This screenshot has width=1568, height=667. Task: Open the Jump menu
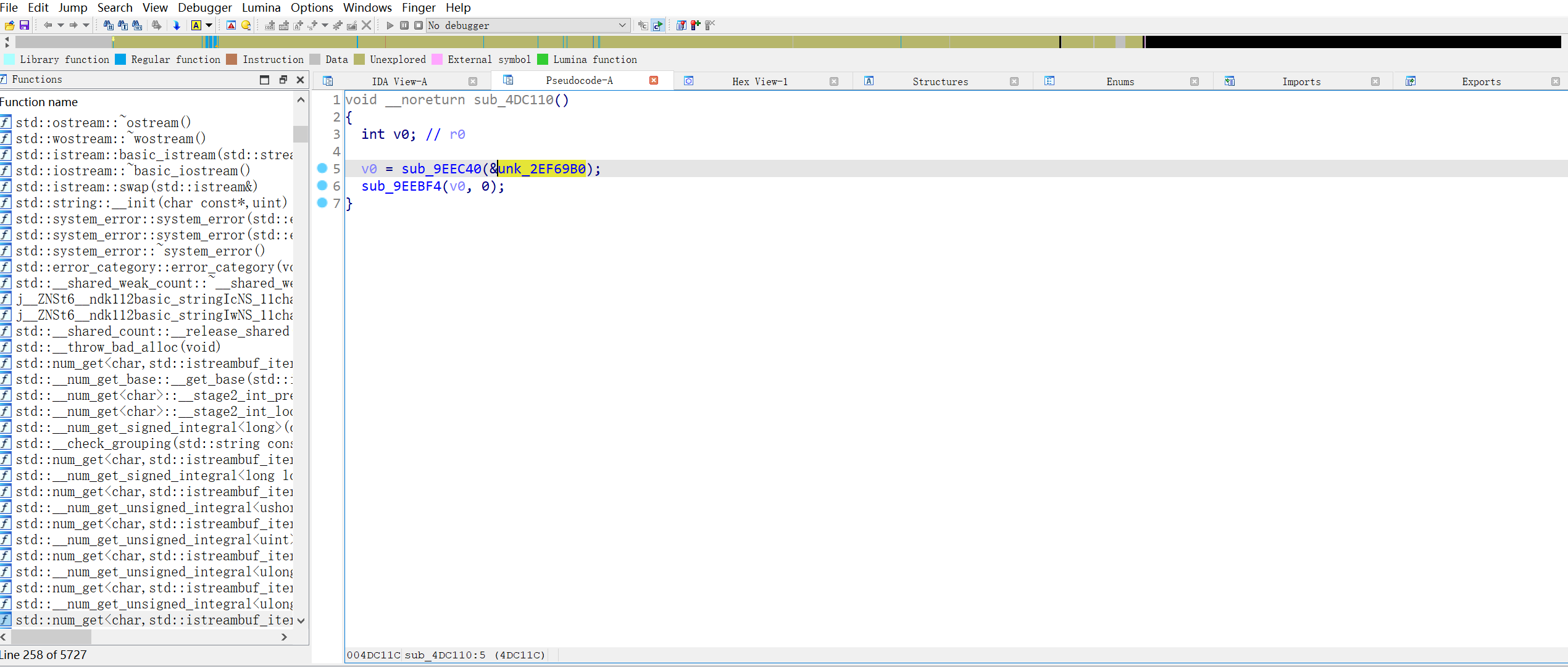click(73, 7)
